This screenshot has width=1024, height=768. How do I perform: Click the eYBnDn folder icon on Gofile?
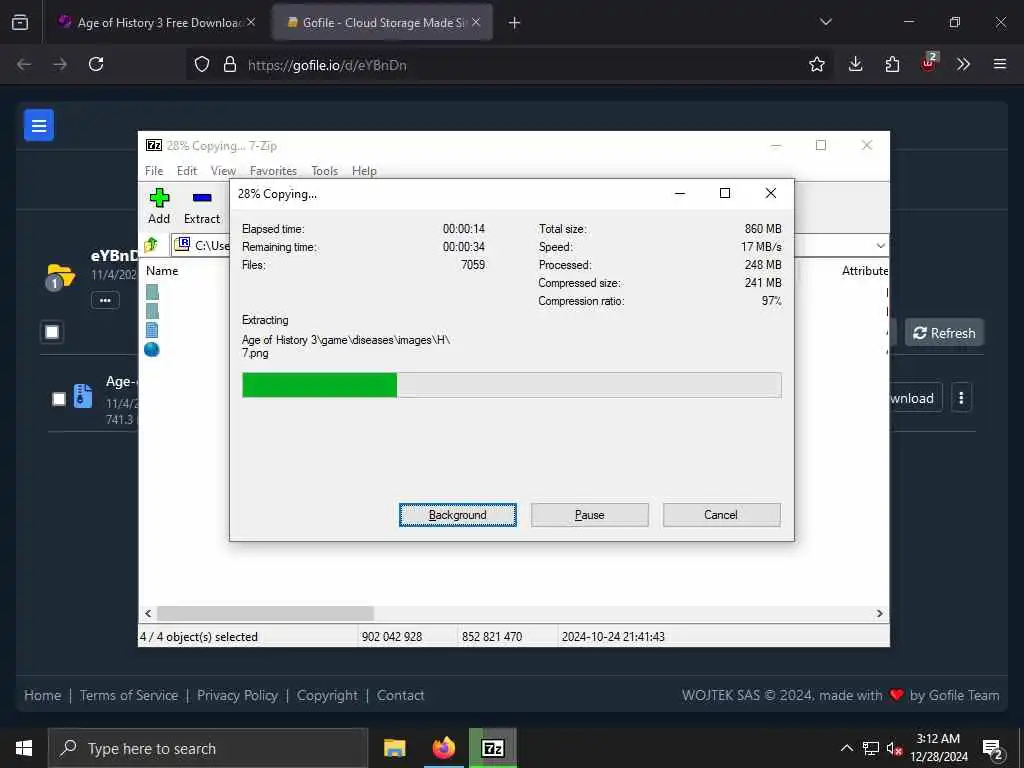(60, 277)
